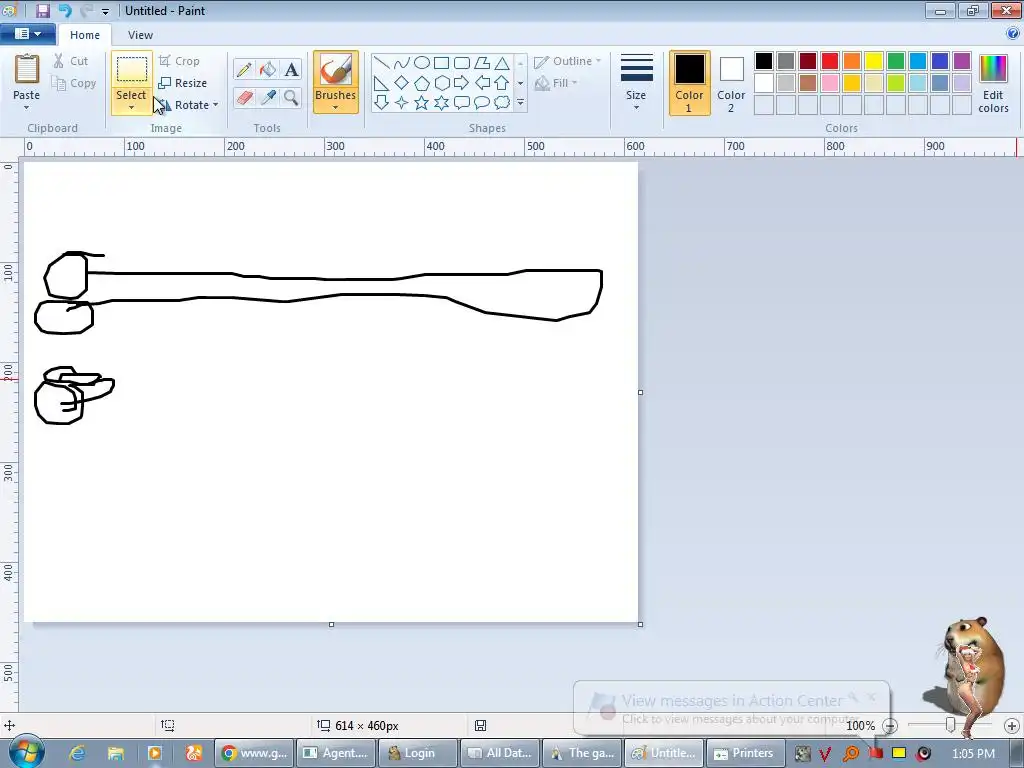Screen dimensions: 1024x768
Task: Open Edit colors dialog
Action: [993, 84]
